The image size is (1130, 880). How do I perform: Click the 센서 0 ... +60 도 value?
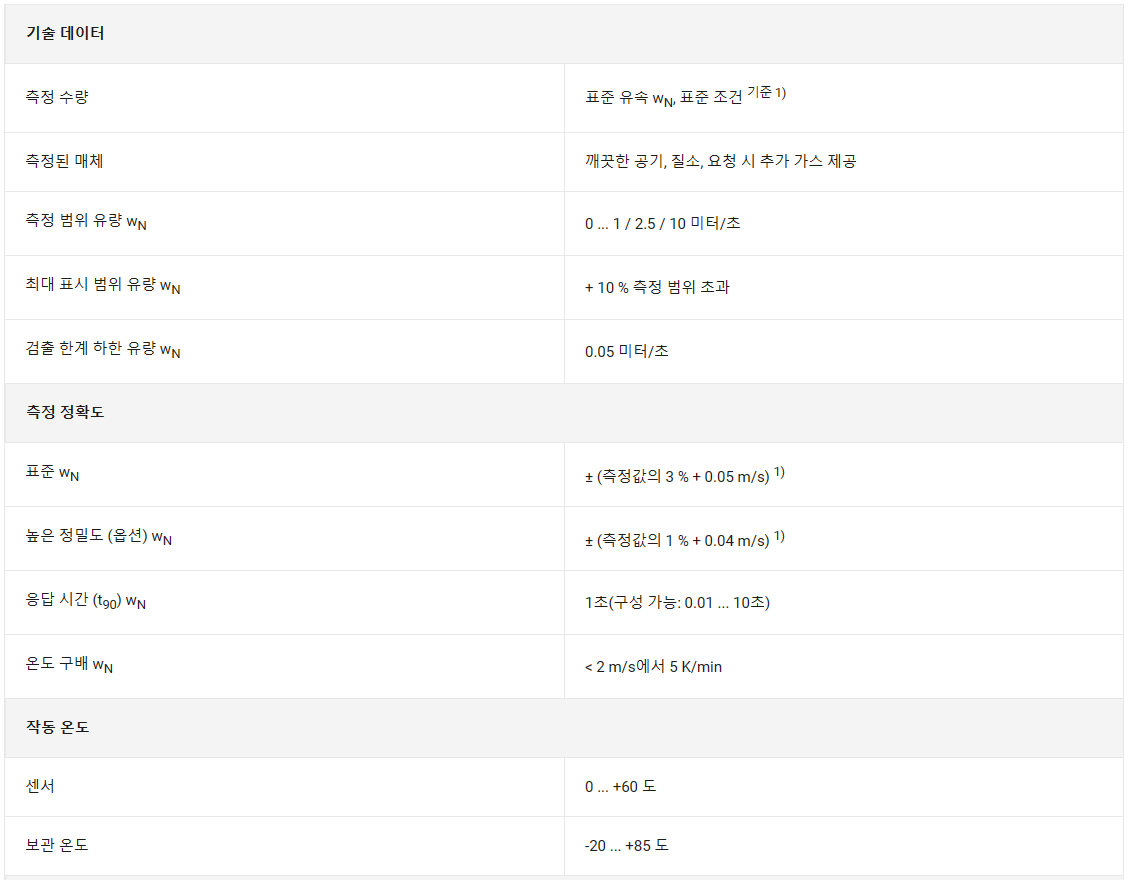point(620,786)
